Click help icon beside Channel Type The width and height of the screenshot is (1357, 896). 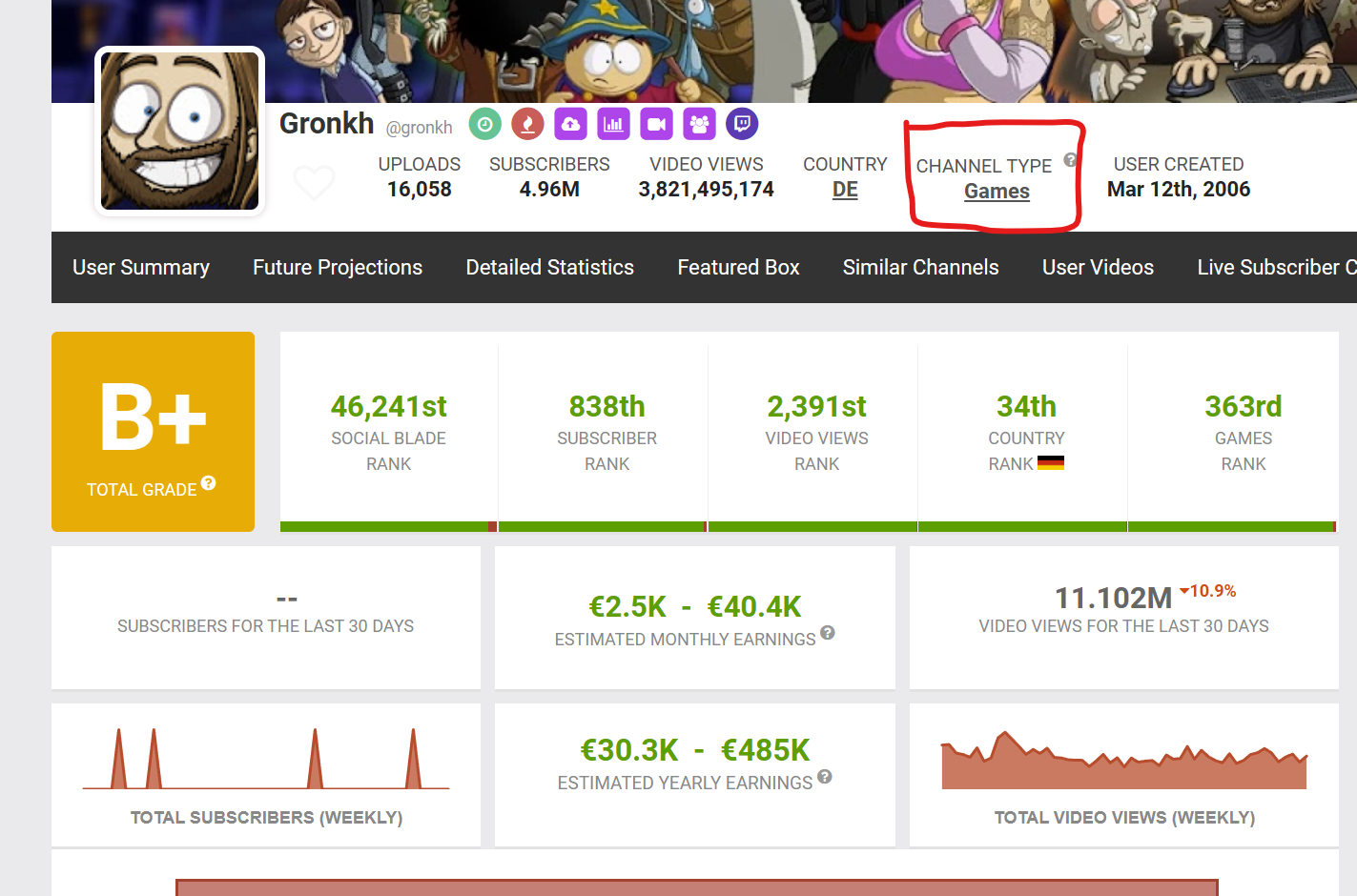[x=1070, y=160]
